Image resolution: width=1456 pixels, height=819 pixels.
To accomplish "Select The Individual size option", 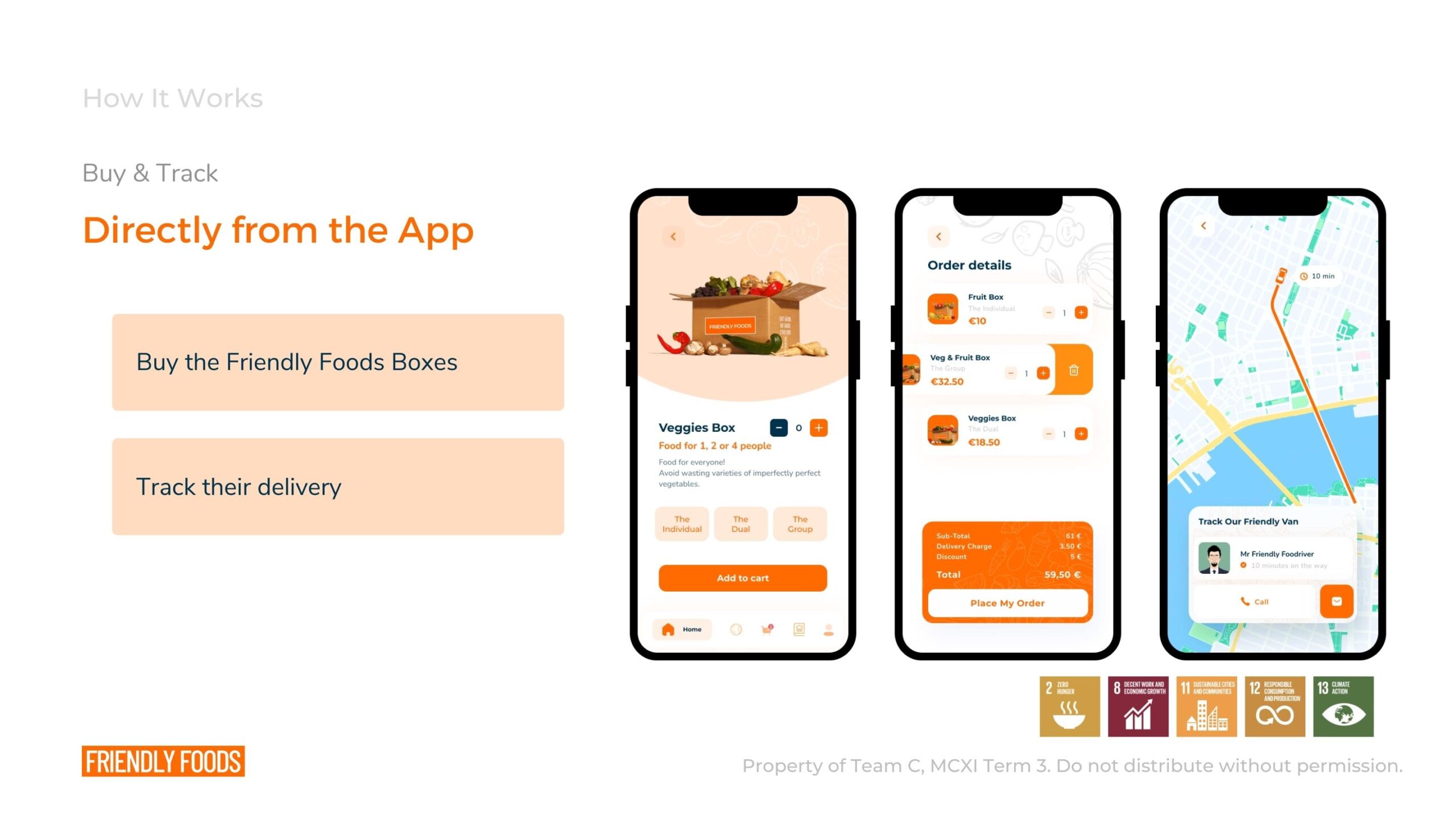I will [x=683, y=524].
